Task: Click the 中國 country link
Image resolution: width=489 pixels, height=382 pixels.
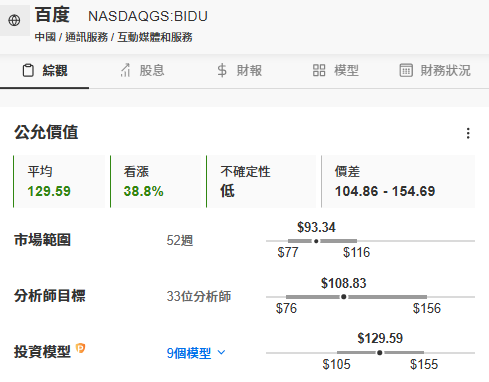Action: coord(45,37)
